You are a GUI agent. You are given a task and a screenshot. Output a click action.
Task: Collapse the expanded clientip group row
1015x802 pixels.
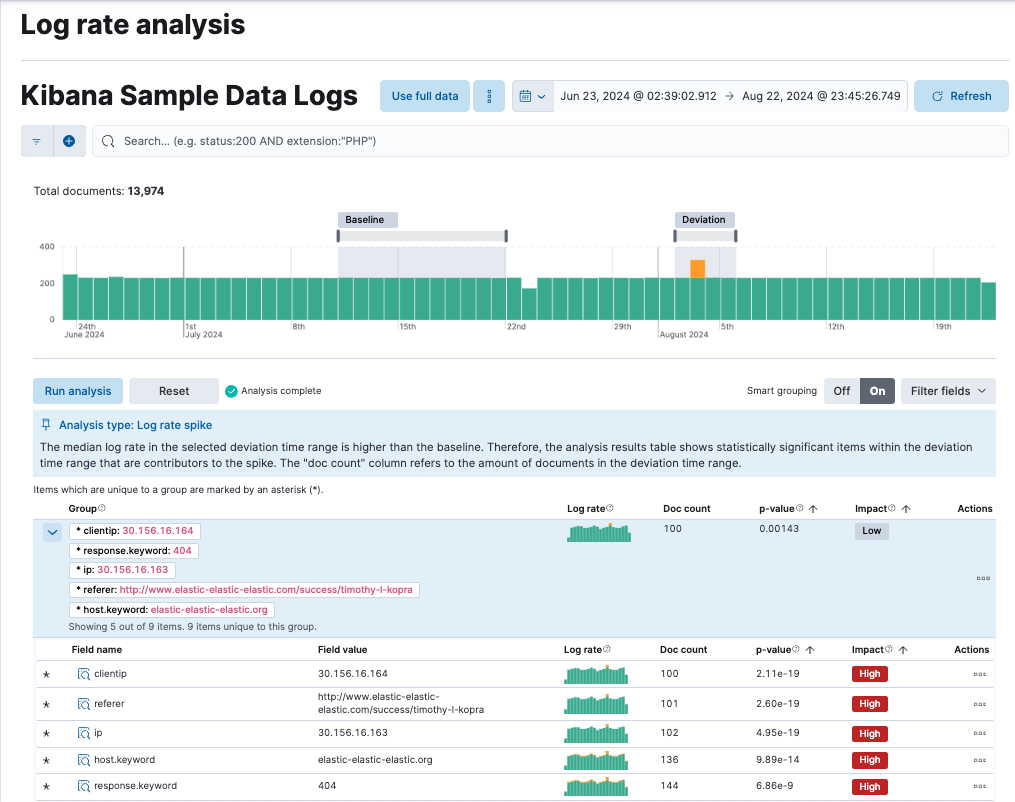52,532
